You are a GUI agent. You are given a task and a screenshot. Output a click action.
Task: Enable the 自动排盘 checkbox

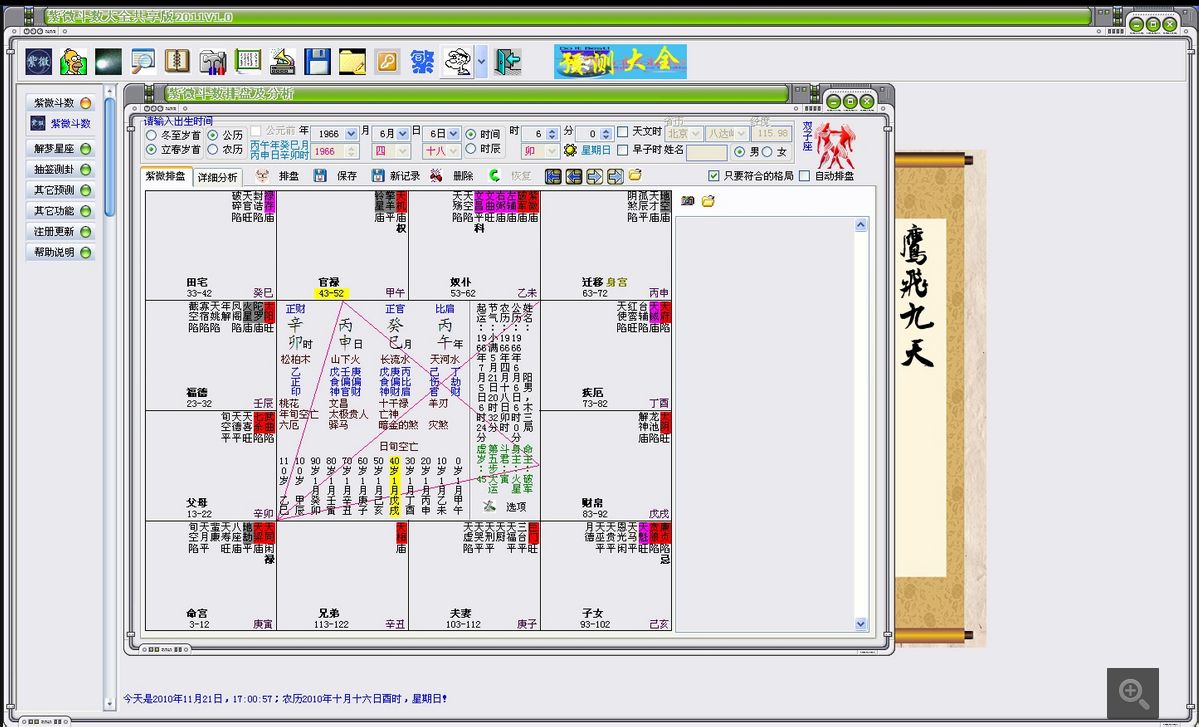coord(804,176)
